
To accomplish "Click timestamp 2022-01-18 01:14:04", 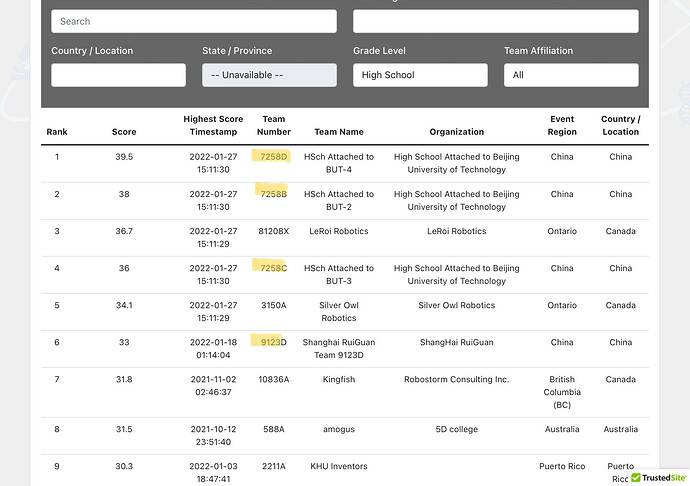I will [213, 348].
